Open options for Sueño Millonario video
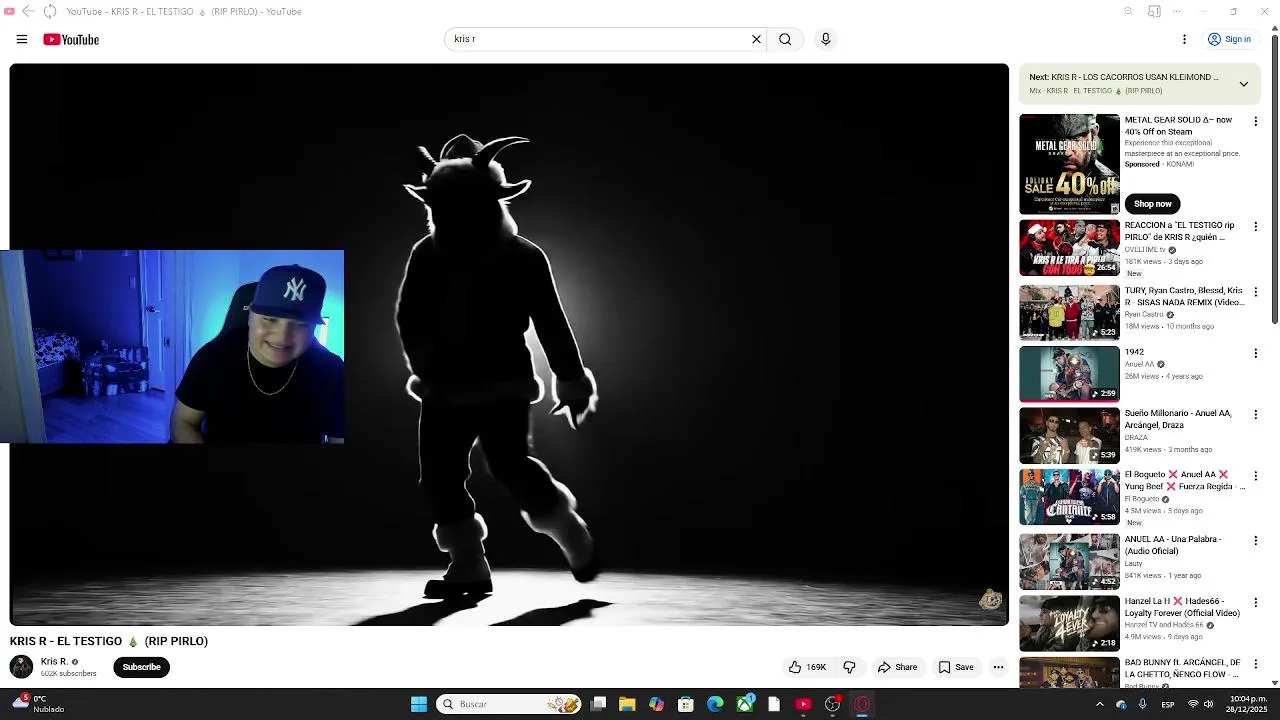Viewport: 1280px width, 720px height. 1256,414
